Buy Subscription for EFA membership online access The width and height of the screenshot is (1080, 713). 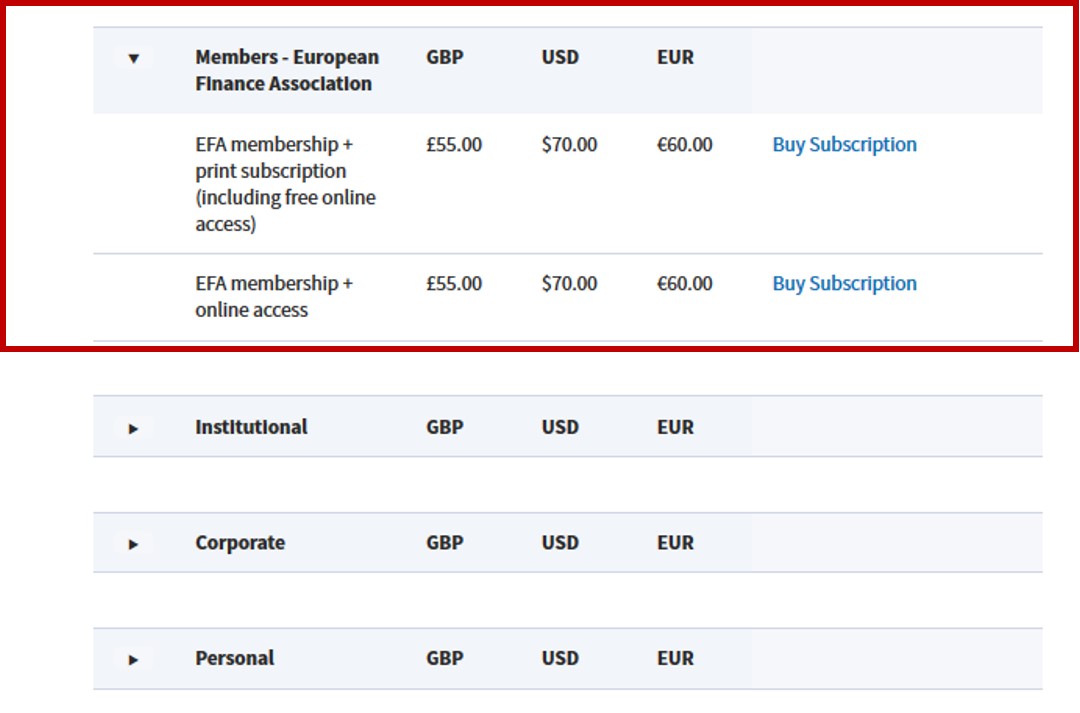click(x=844, y=284)
